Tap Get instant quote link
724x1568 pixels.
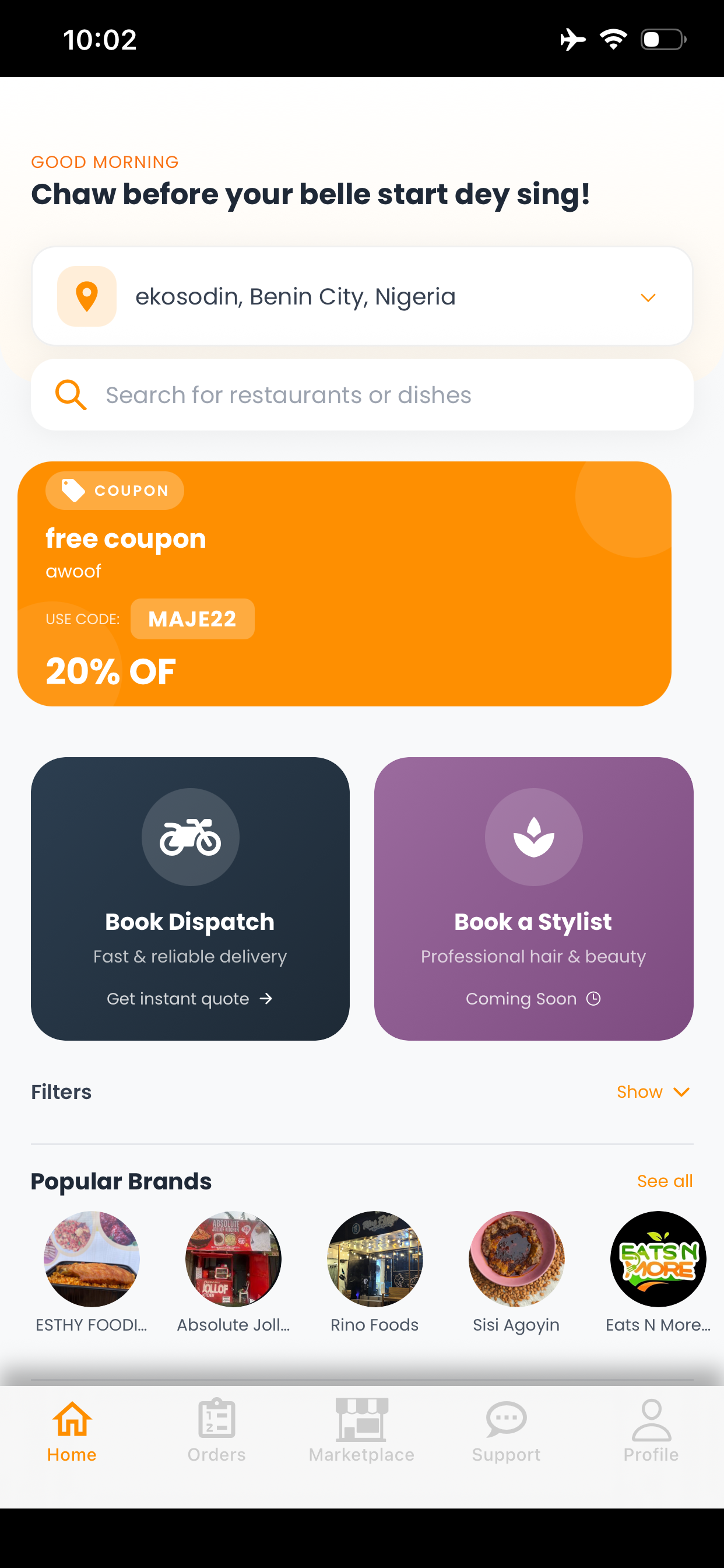point(190,998)
